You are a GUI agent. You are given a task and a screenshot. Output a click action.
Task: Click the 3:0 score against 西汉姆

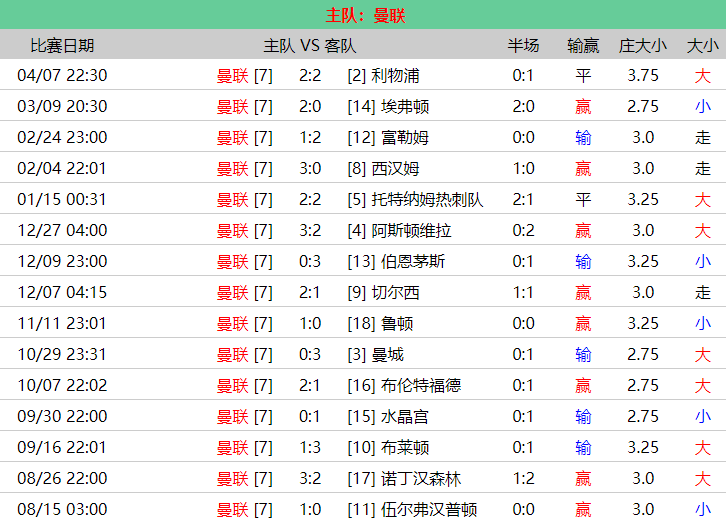[x=310, y=169]
